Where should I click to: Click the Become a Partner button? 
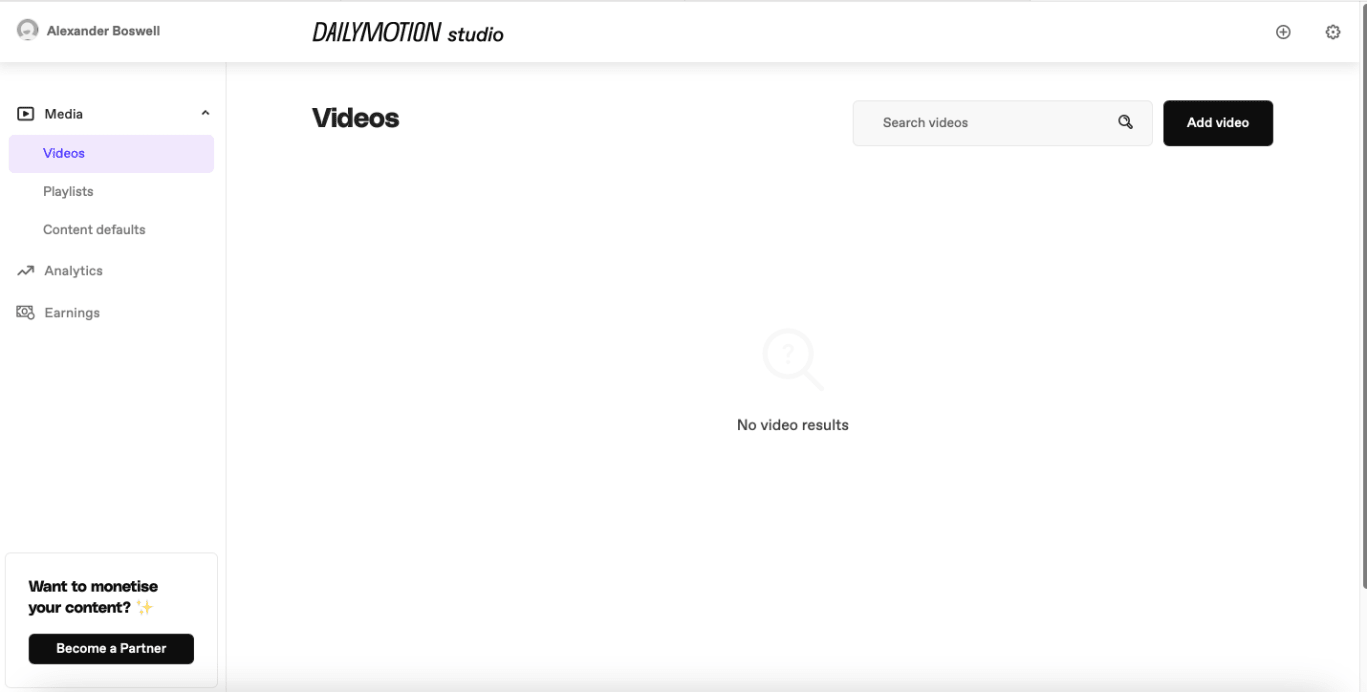[111, 649]
